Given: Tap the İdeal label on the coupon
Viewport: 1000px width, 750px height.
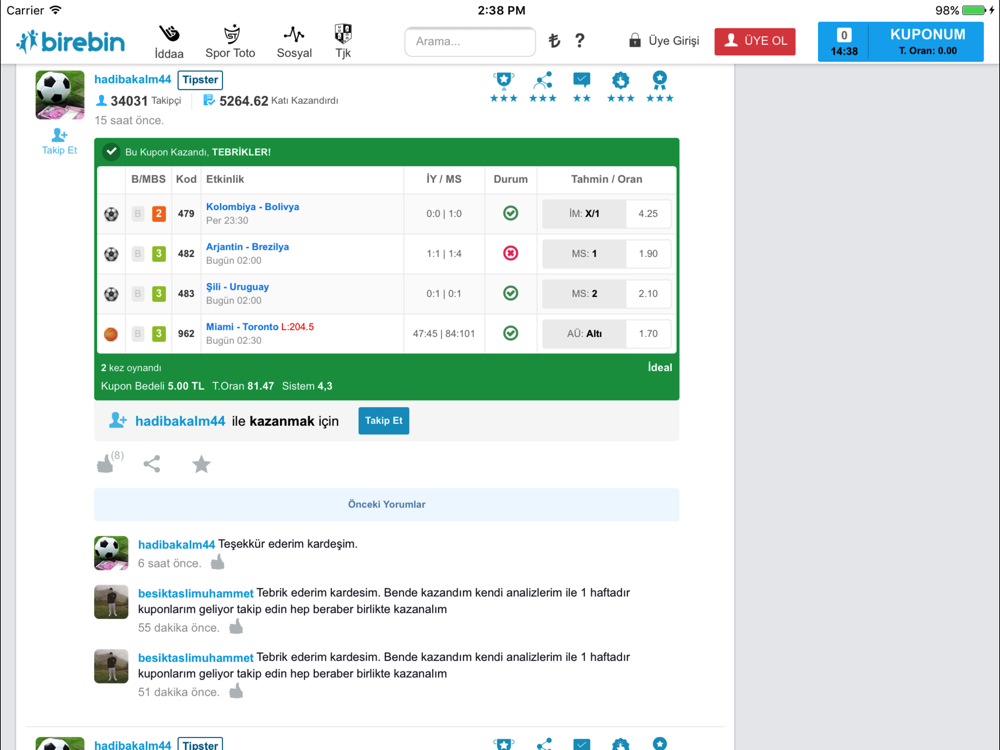Looking at the screenshot, I should tap(660, 367).
